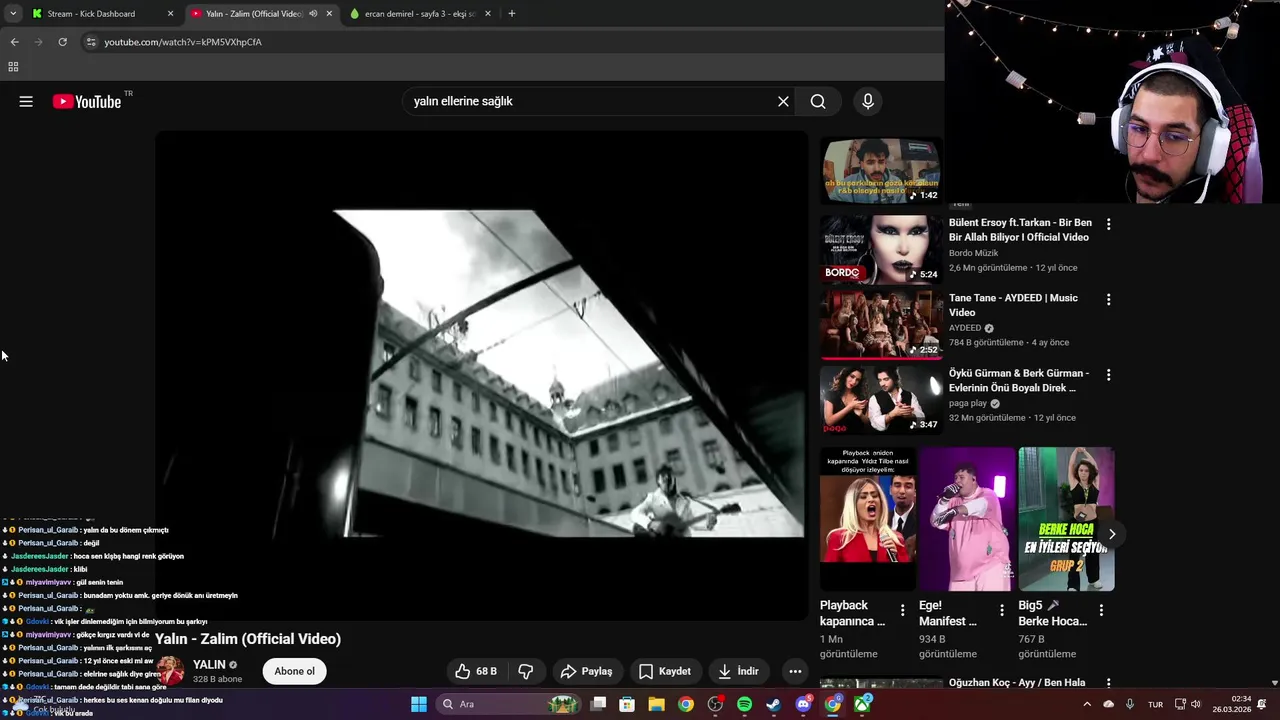
Task: Reload the page with the refresh icon
Action: click(62, 42)
